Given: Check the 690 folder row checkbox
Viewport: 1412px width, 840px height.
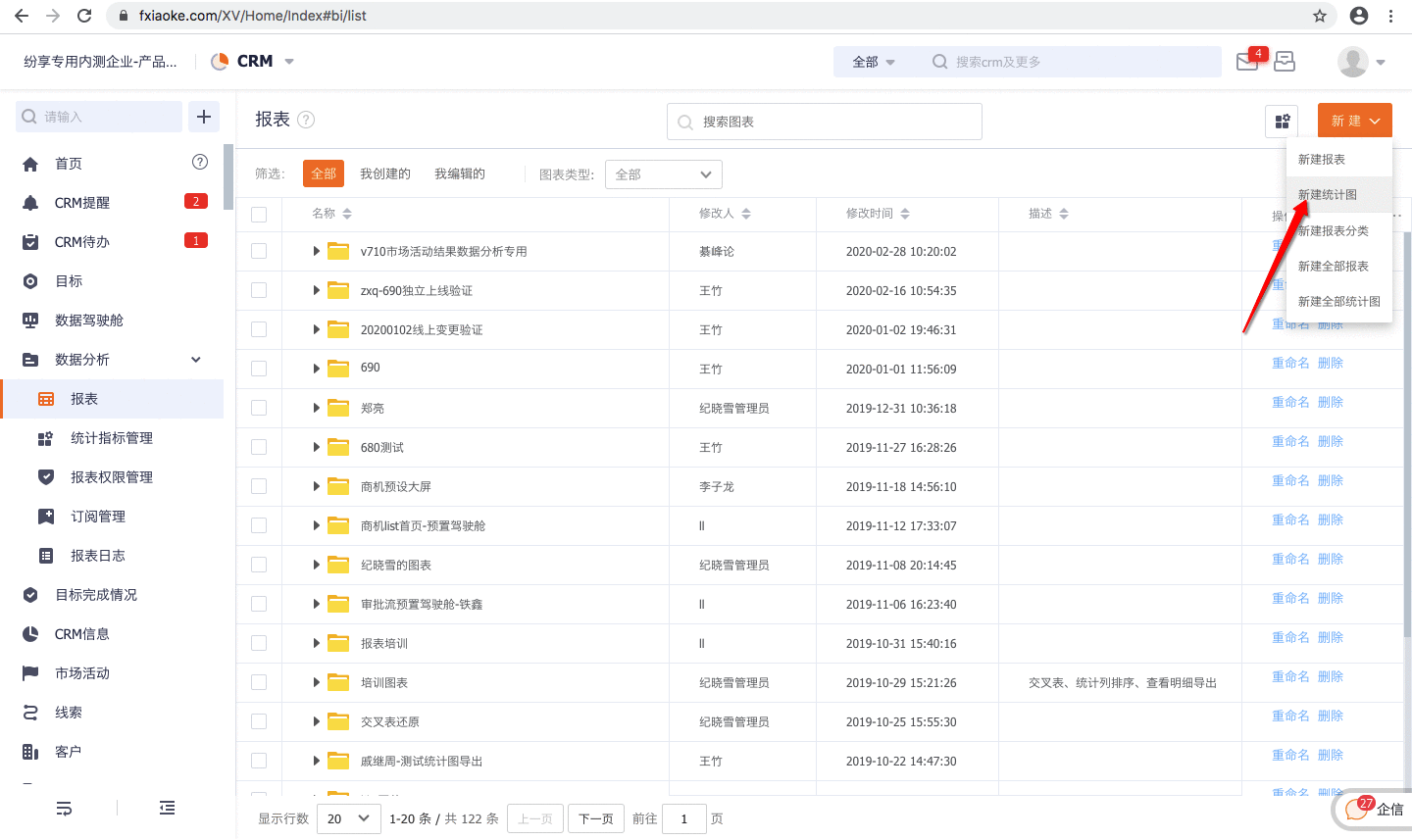Looking at the screenshot, I should click(259, 369).
